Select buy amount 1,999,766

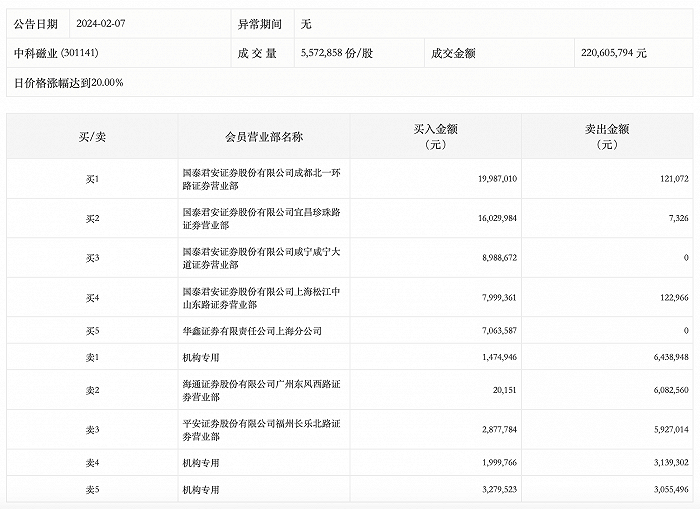(x=499, y=463)
